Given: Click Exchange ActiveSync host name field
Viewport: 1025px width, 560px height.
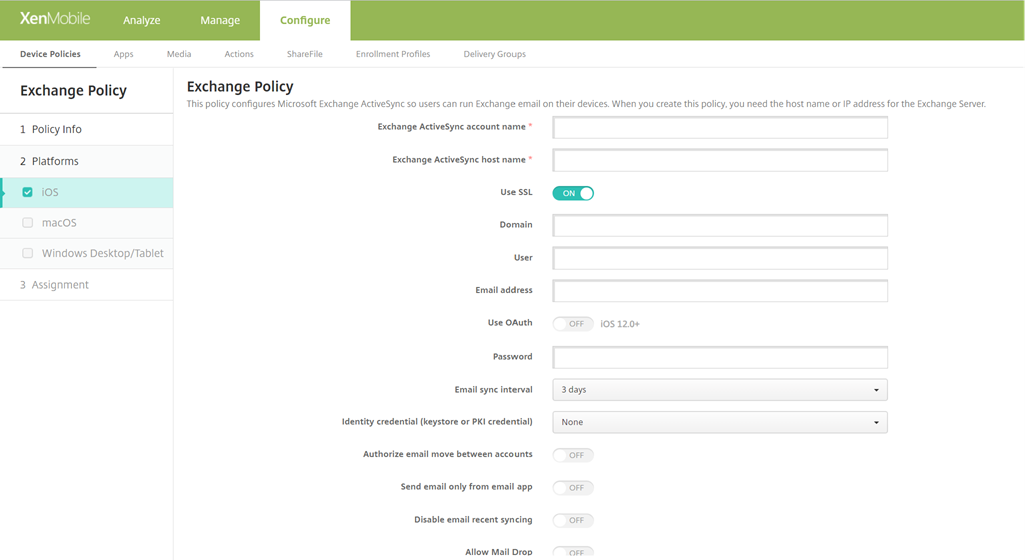Looking at the screenshot, I should pyautogui.click(x=720, y=160).
